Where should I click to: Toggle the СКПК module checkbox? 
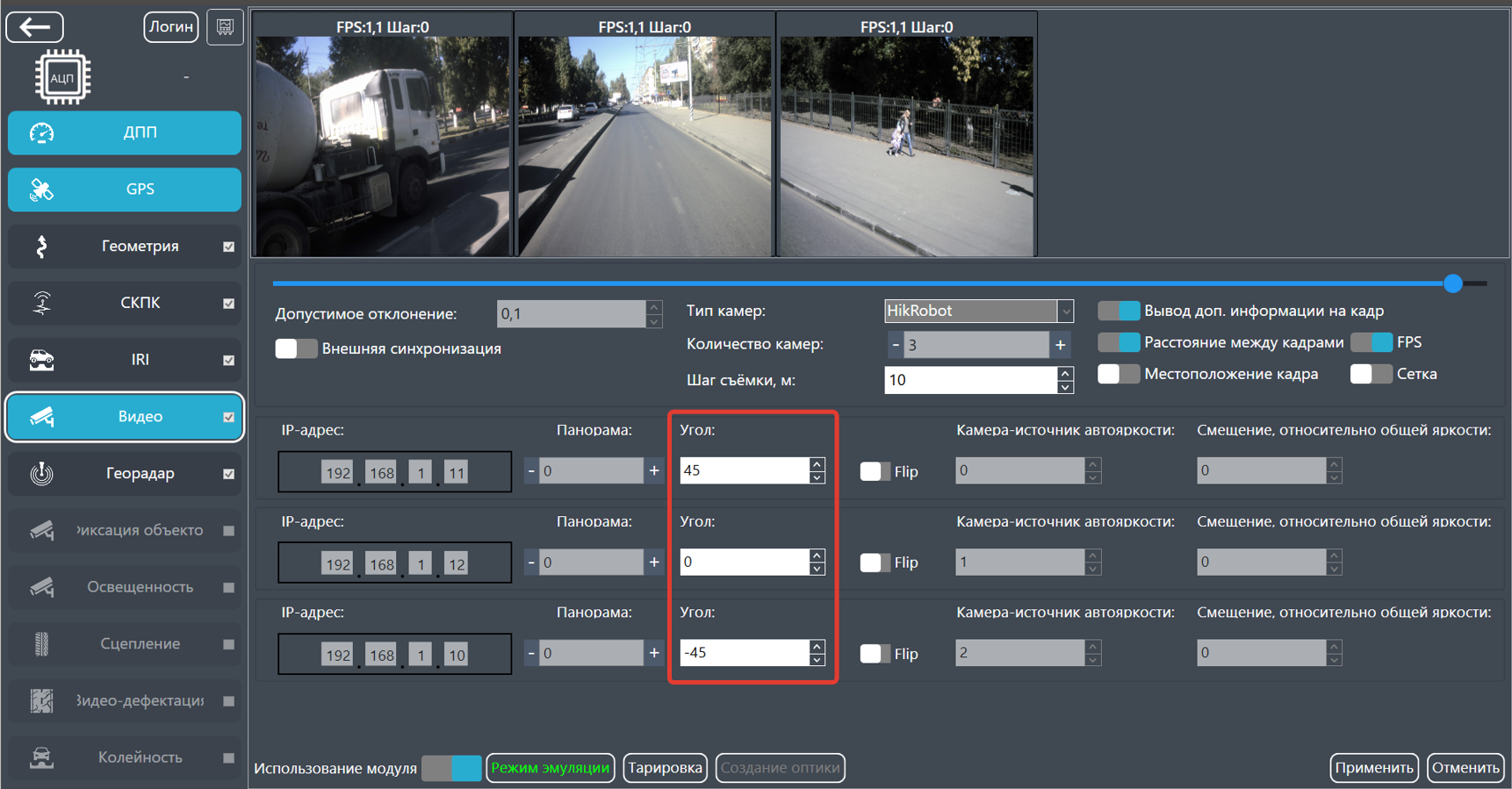[x=229, y=304]
